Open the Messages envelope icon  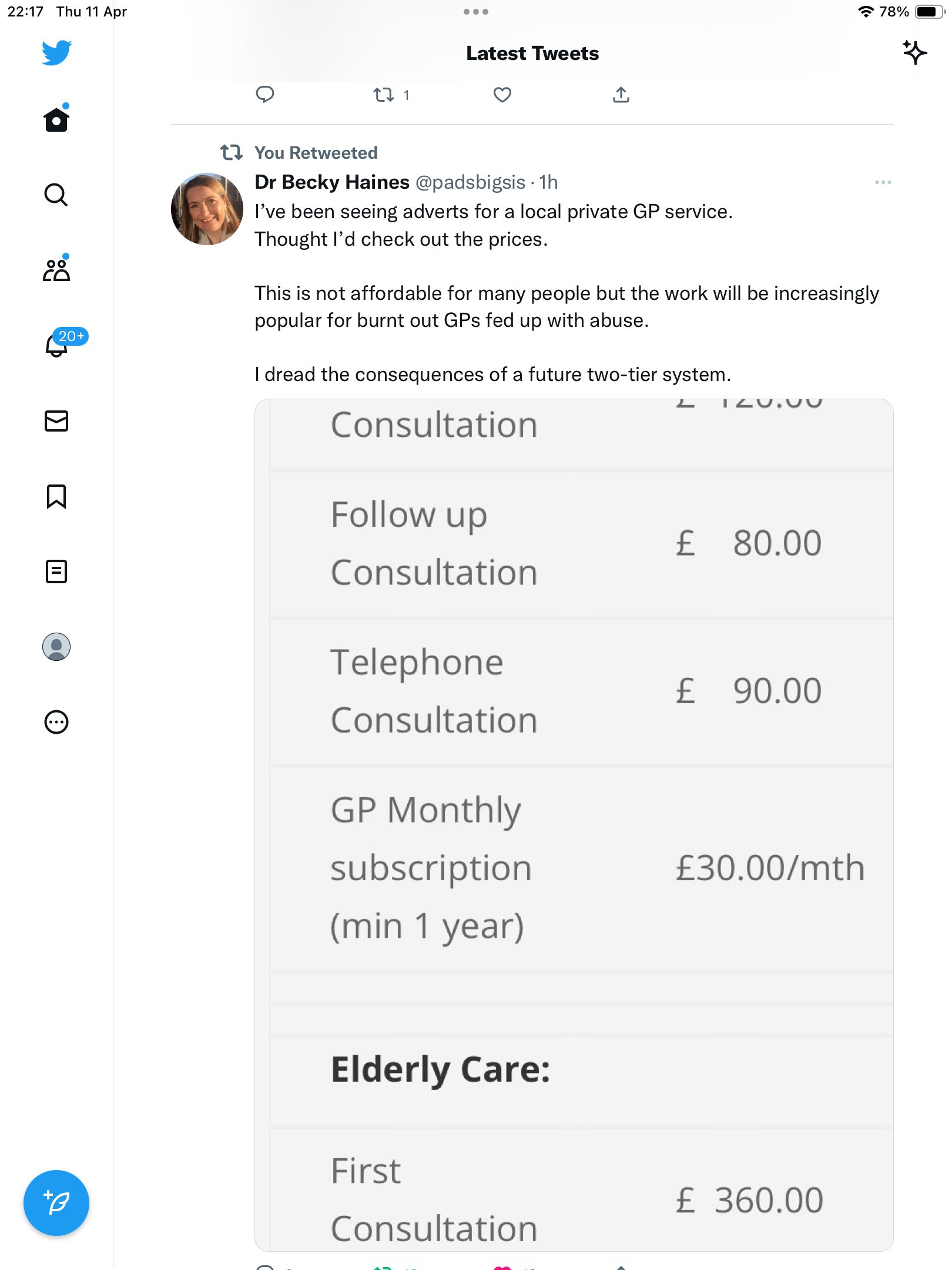point(56,421)
